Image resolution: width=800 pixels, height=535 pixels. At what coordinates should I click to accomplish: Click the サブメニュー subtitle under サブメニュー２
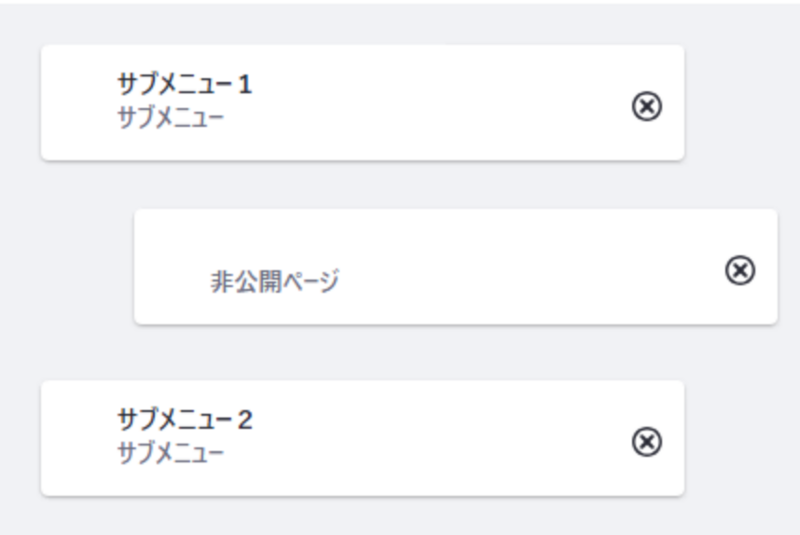[x=170, y=454]
